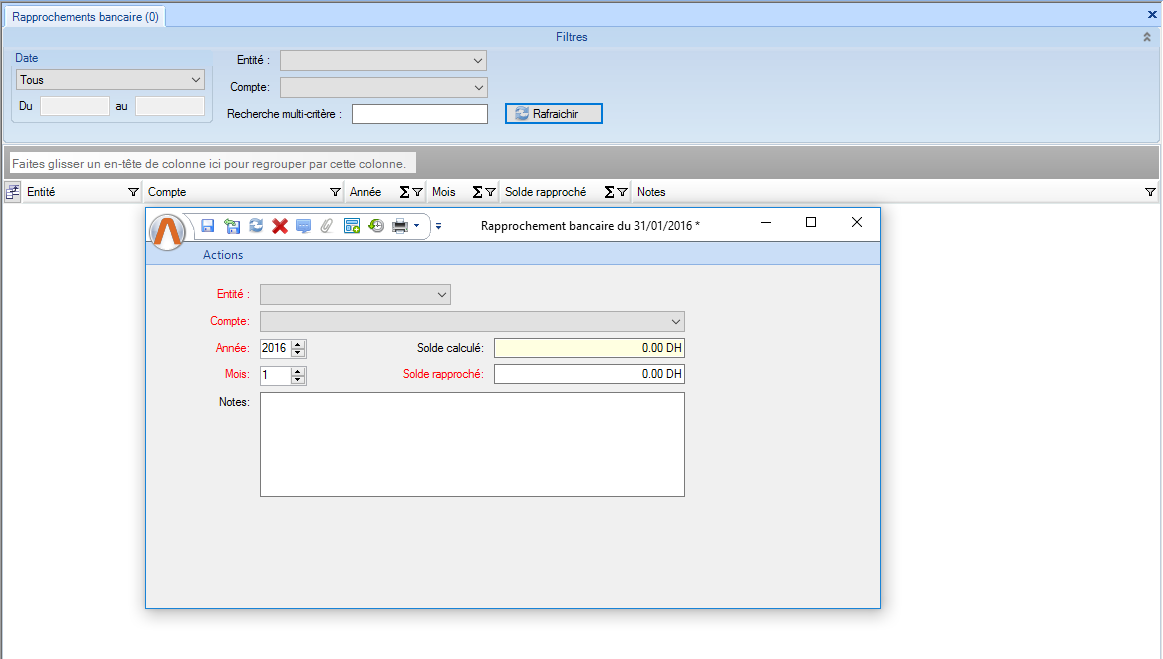Click the Rafraichir button
Viewport: 1163px width, 659px height.
554,114
